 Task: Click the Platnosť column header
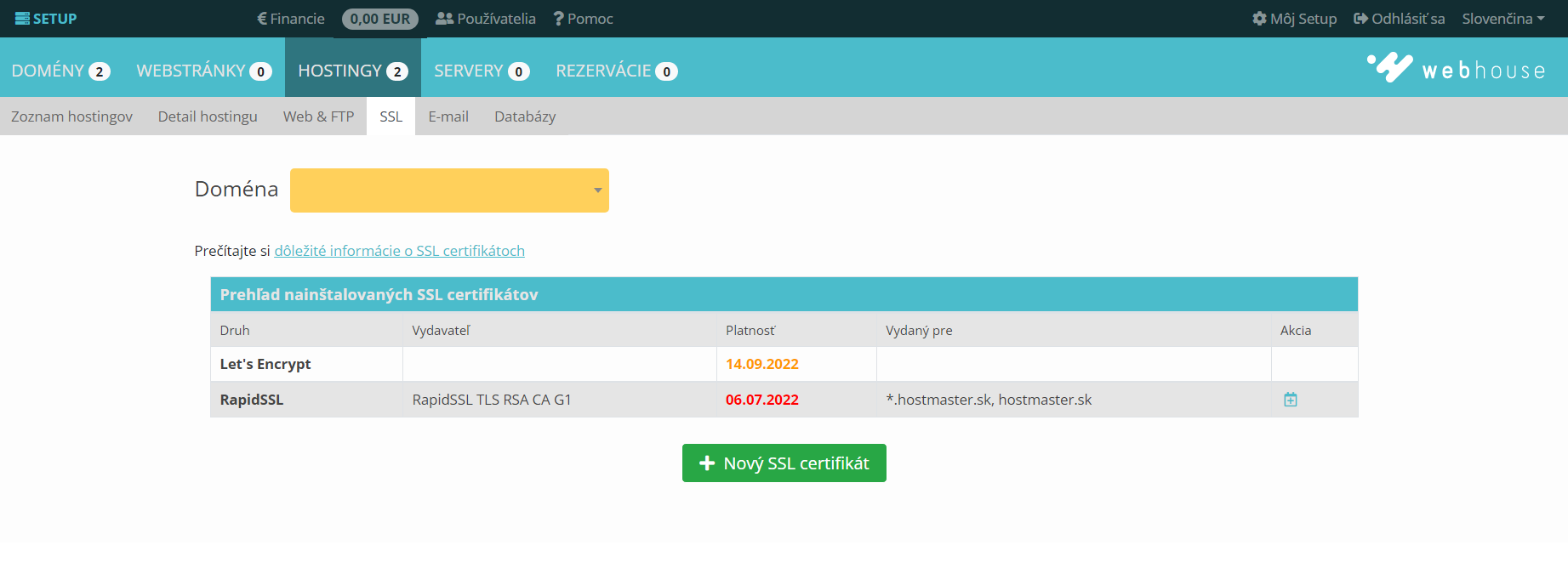pos(750,330)
